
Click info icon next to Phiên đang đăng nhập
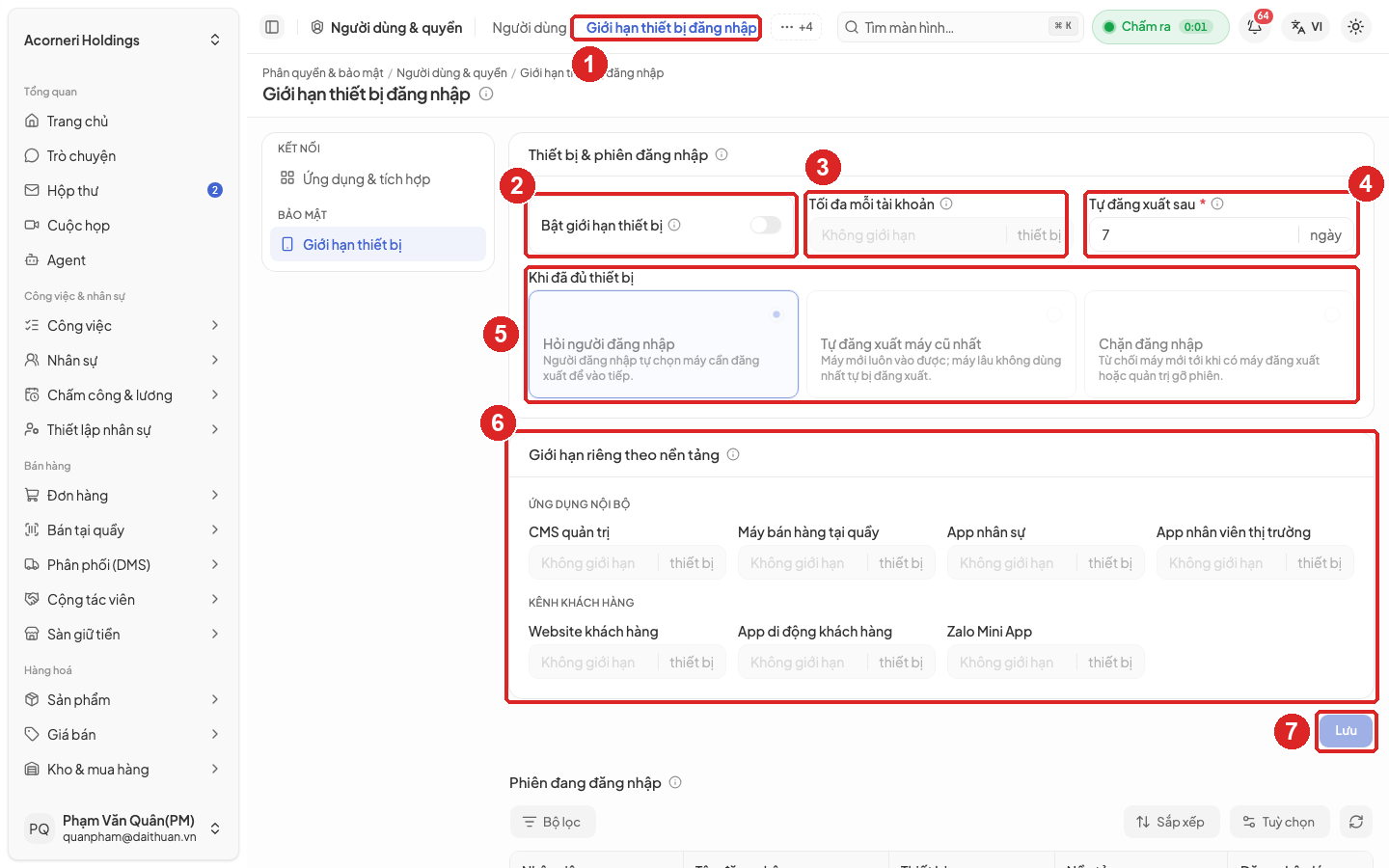(675, 782)
